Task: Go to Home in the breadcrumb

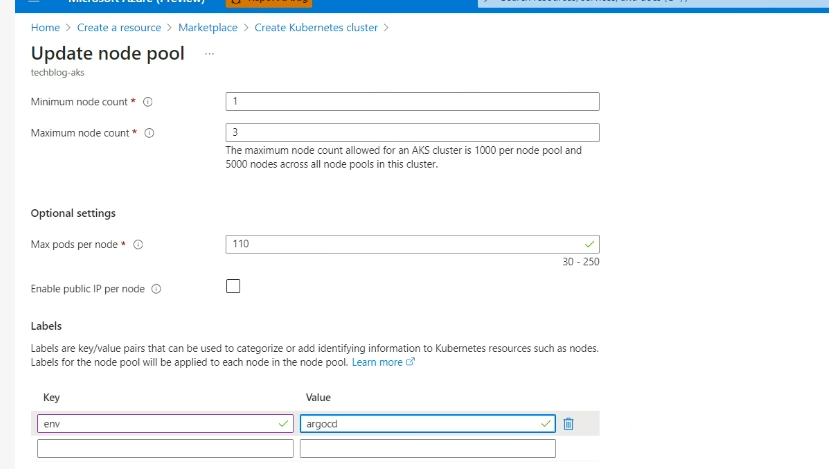Action: pos(45,28)
